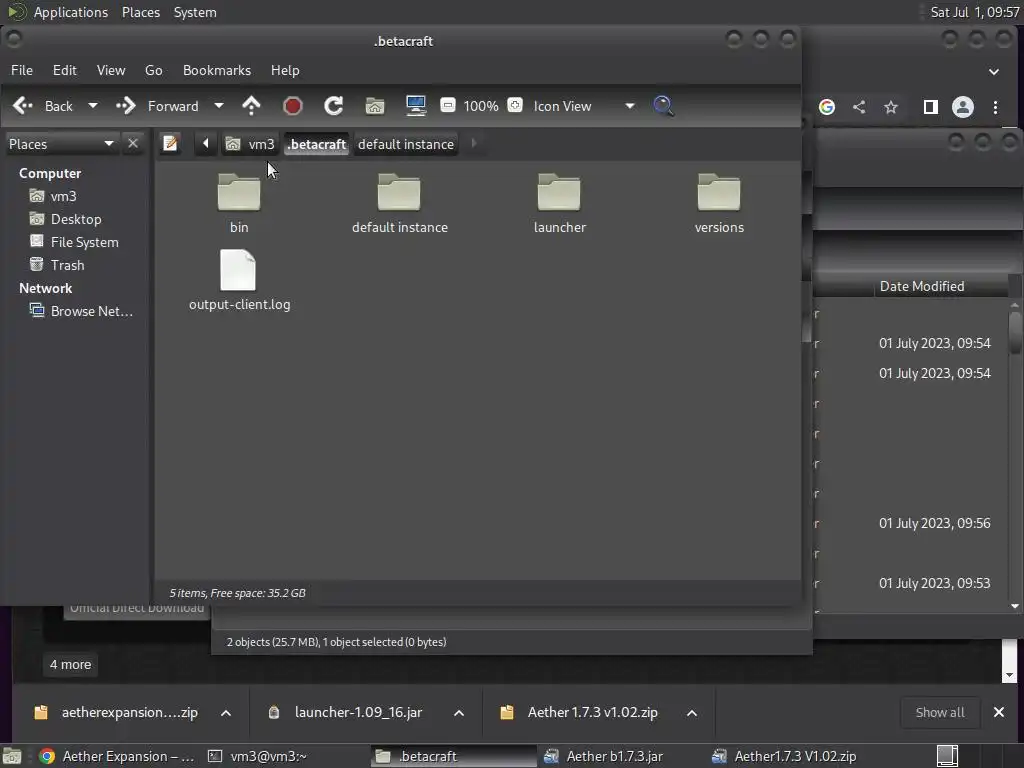1024x768 pixels.
Task: Click show desktop icon in taskbar
Action: pyautogui.click(x=947, y=756)
